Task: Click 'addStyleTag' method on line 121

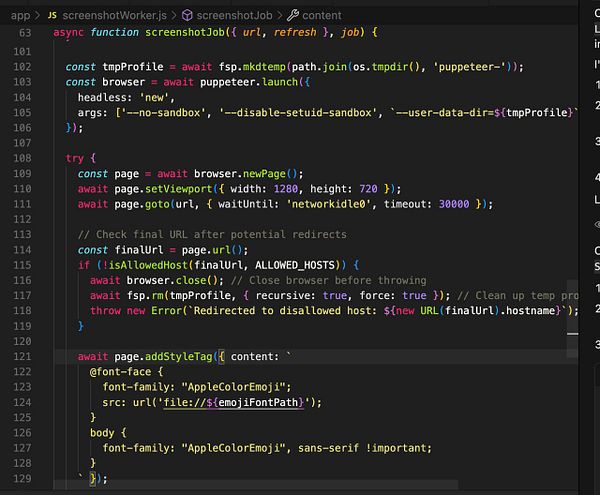Action: tap(178, 356)
